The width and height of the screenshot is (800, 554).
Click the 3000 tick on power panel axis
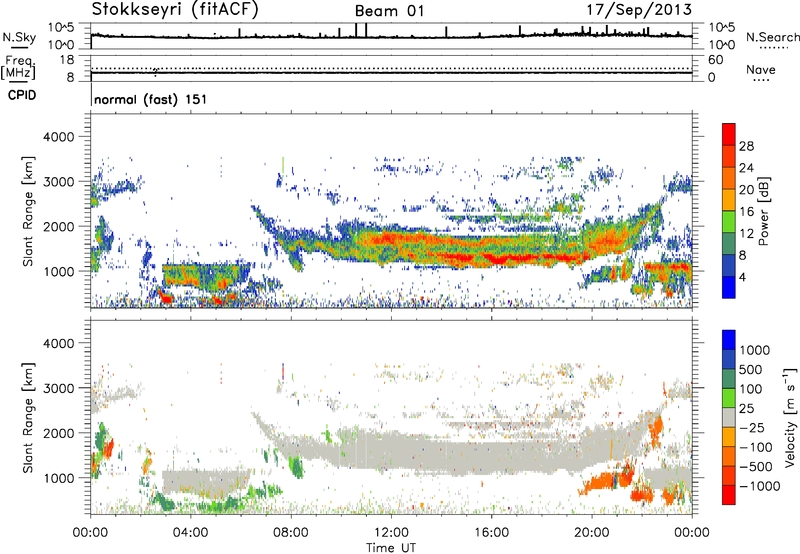click(59, 182)
